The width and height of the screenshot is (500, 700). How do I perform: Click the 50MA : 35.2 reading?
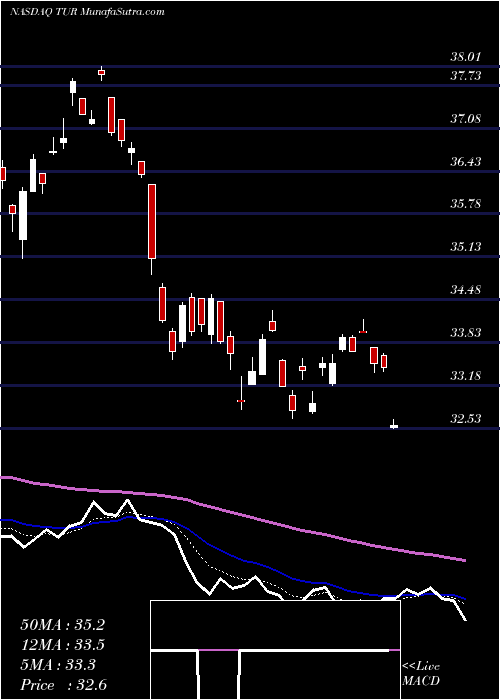pos(62,625)
